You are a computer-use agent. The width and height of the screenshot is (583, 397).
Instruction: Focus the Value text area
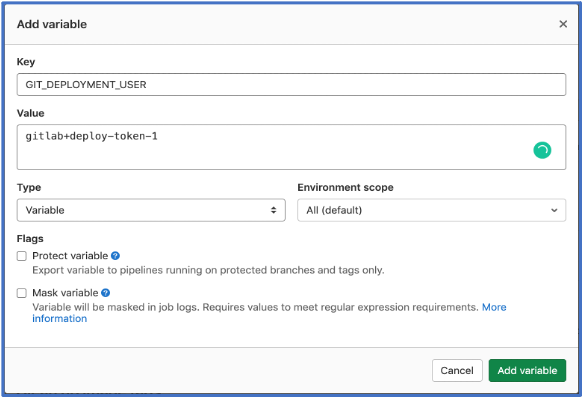(291, 147)
